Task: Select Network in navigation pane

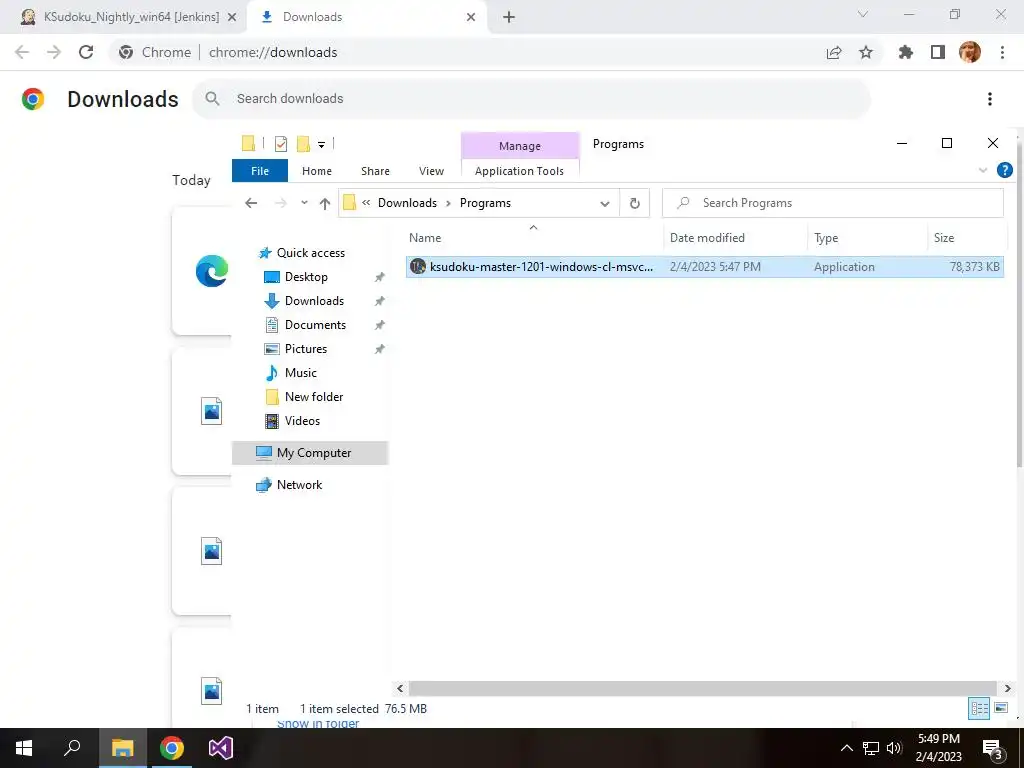Action: point(299,485)
